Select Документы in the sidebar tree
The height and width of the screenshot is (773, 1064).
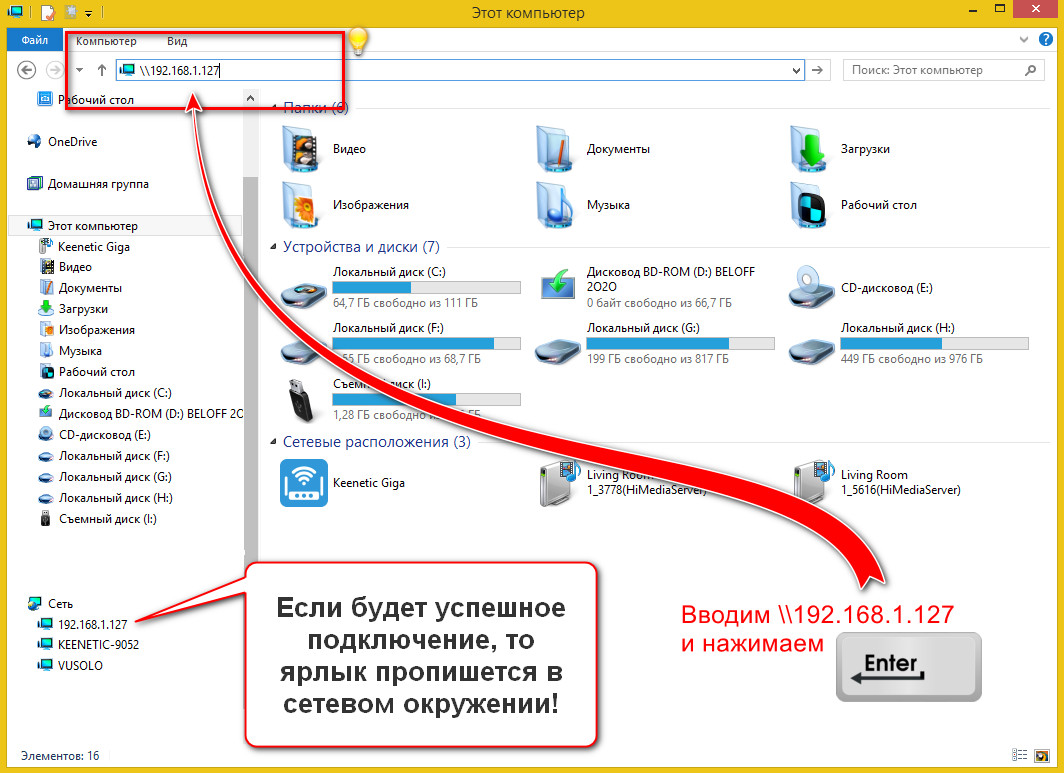(x=81, y=288)
